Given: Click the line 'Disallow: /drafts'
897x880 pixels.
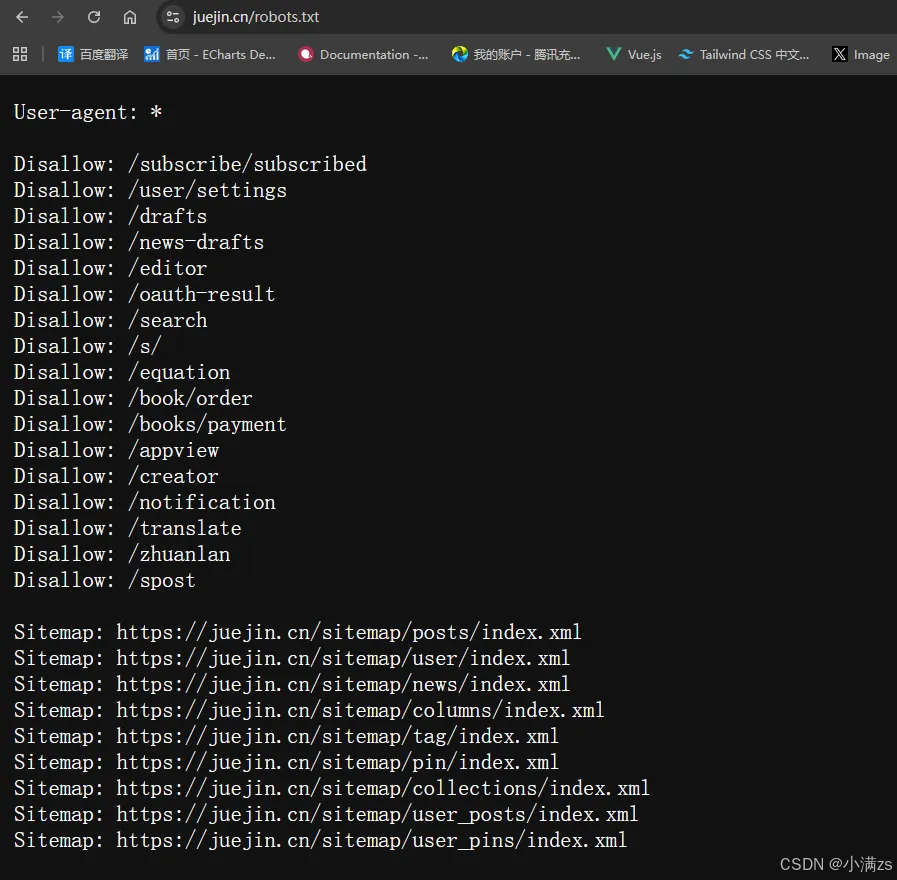Looking at the screenshot, I should click(x=110, y=216).
